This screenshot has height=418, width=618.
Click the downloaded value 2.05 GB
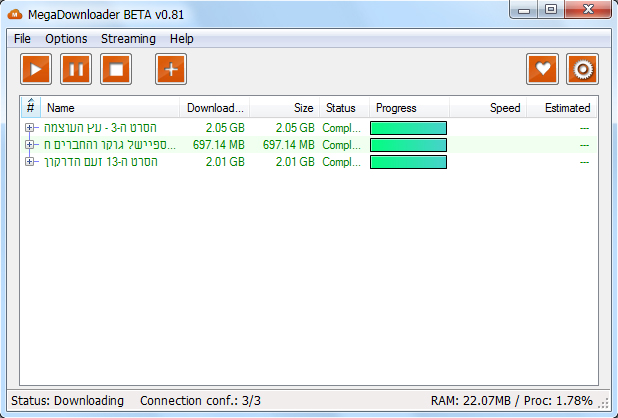coord(225,128)
